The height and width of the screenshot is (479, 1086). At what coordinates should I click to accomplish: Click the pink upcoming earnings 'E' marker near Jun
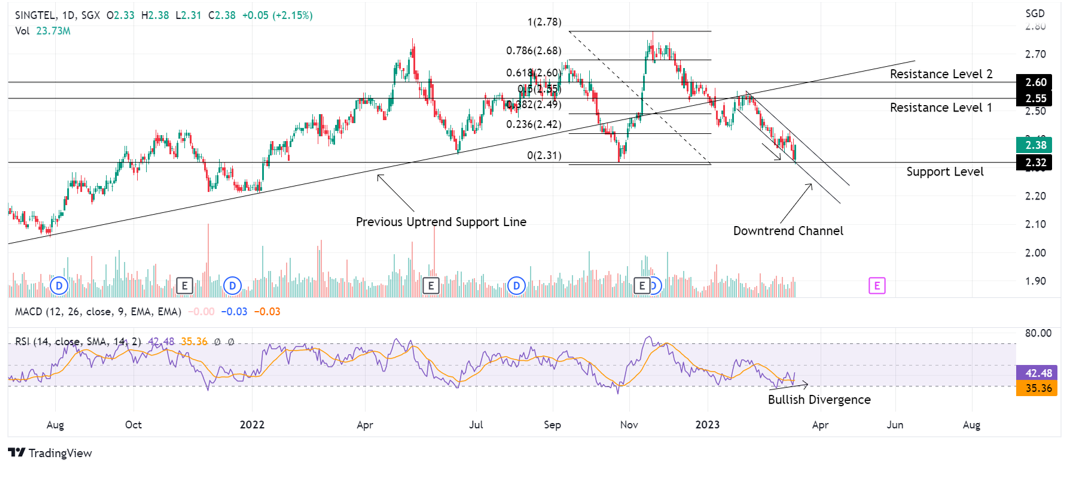coord(878,284)
